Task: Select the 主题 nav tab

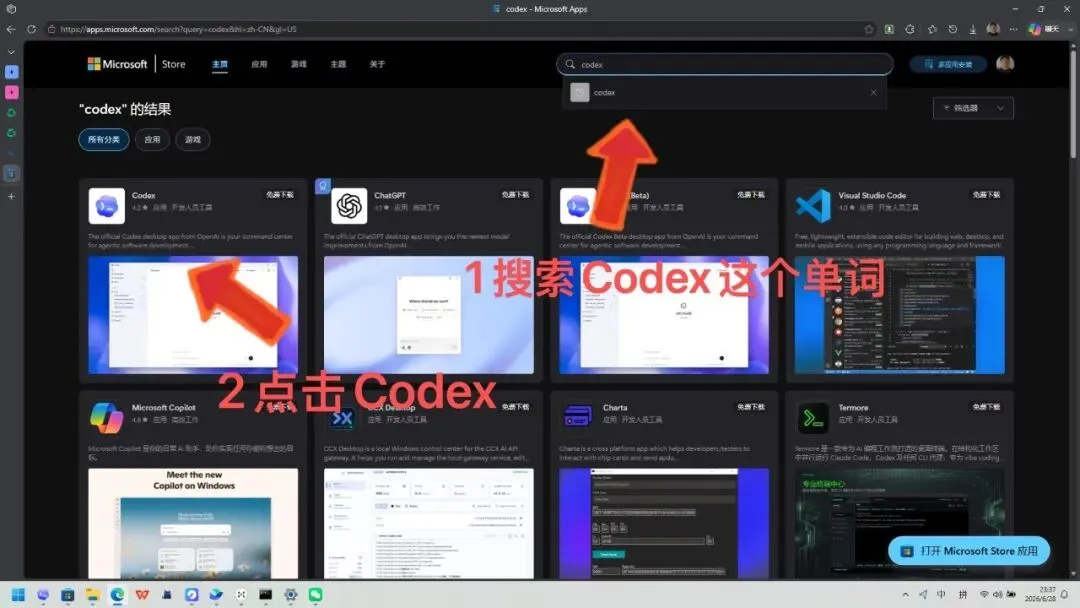Action: 338,64
